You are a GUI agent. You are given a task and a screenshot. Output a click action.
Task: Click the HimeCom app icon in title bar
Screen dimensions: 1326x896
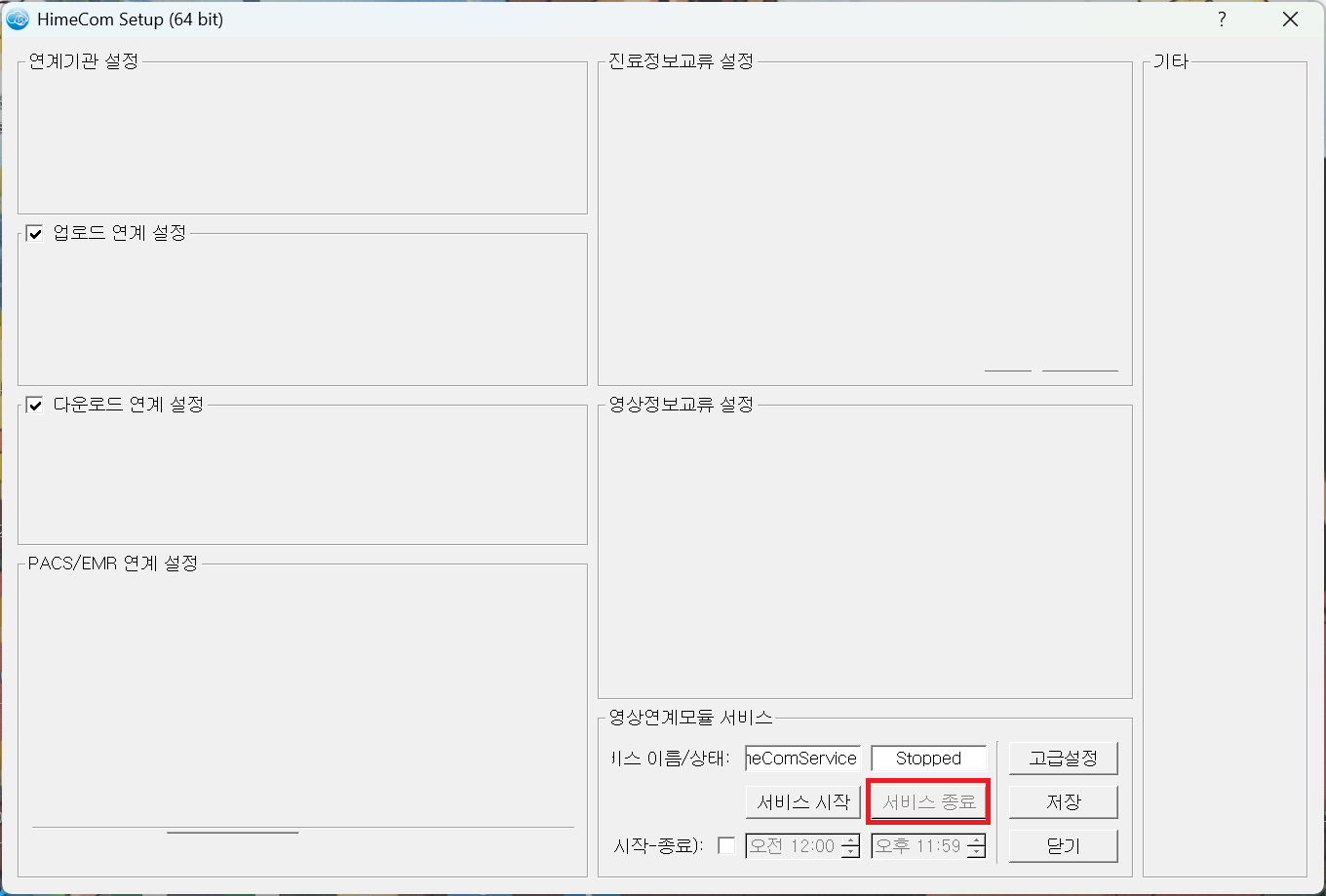pos(18,19)
